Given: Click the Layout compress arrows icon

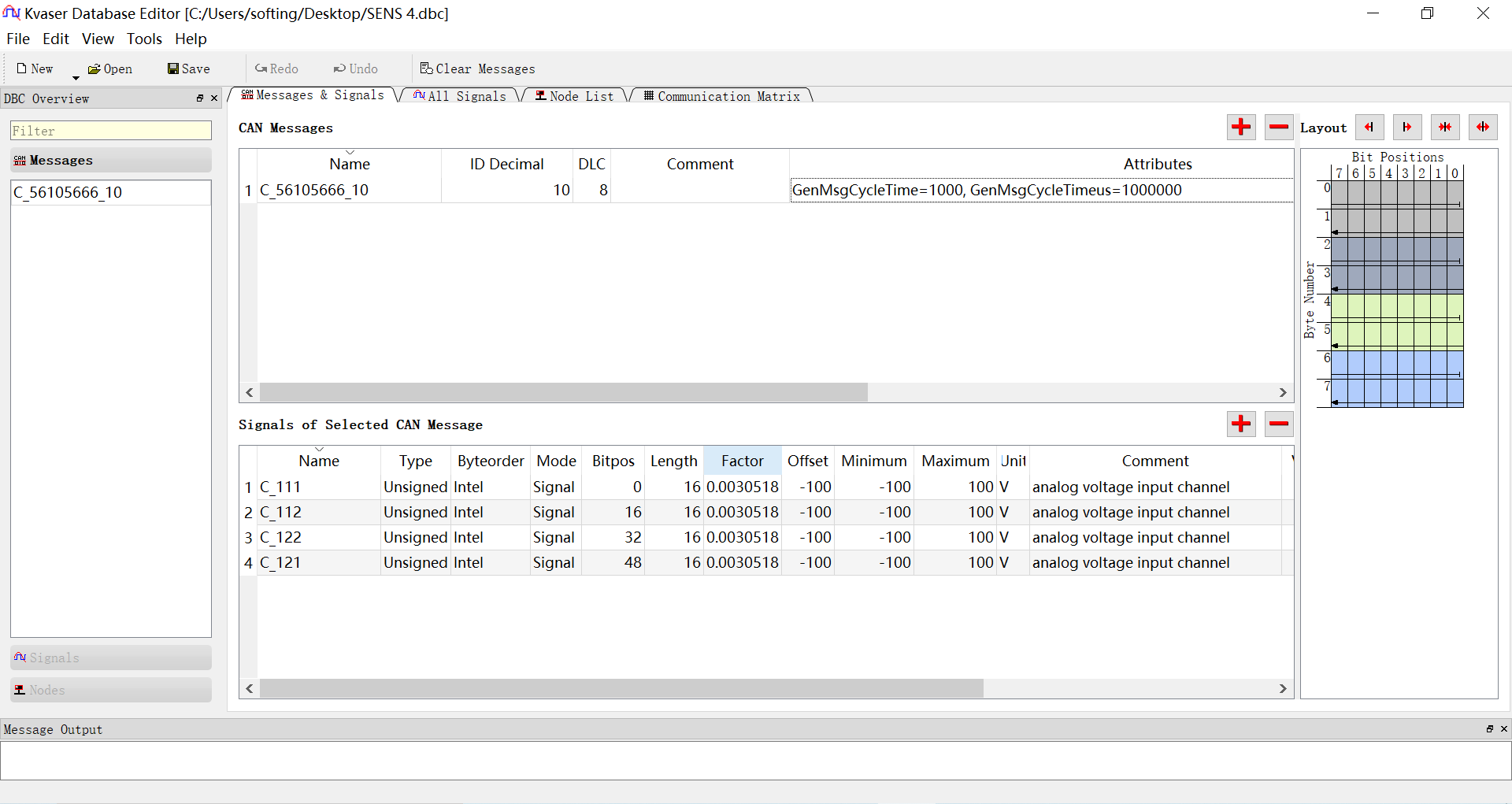Looking at the screenshot, I should click(1445, 127).
